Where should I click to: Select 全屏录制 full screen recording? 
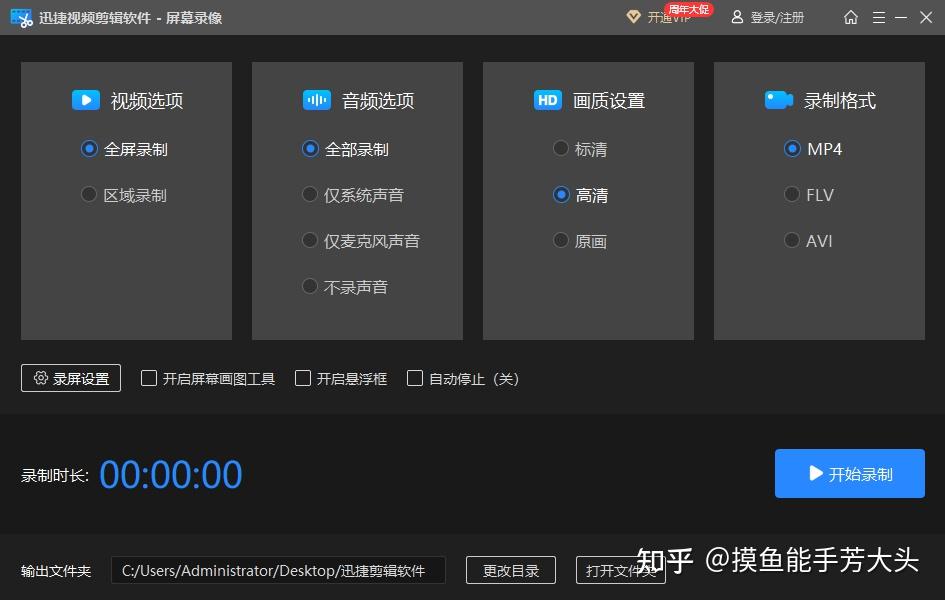click(124, 149)
